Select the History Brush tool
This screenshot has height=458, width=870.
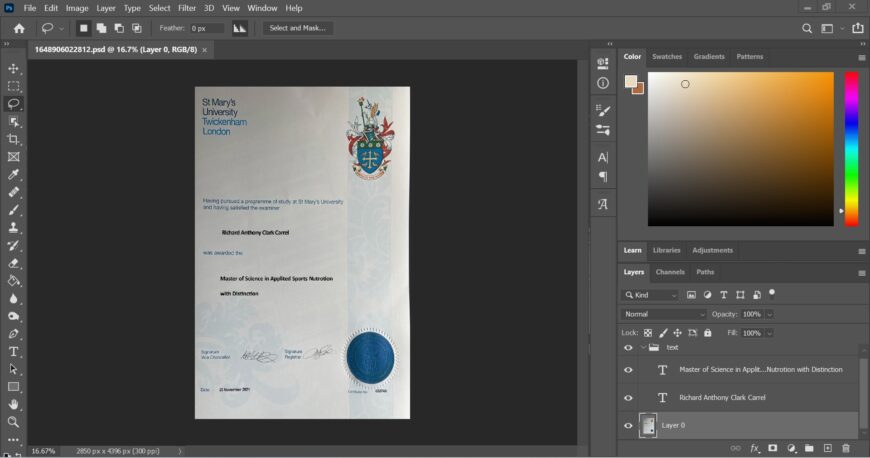(x=13, y=245)
